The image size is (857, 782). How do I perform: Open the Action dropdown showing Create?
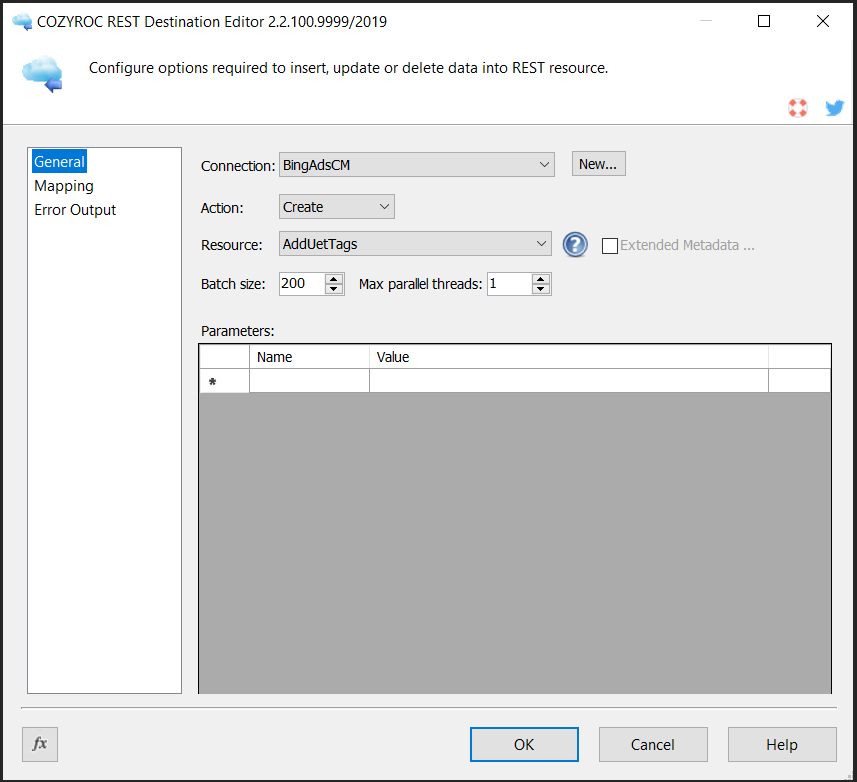click(337, 207)
